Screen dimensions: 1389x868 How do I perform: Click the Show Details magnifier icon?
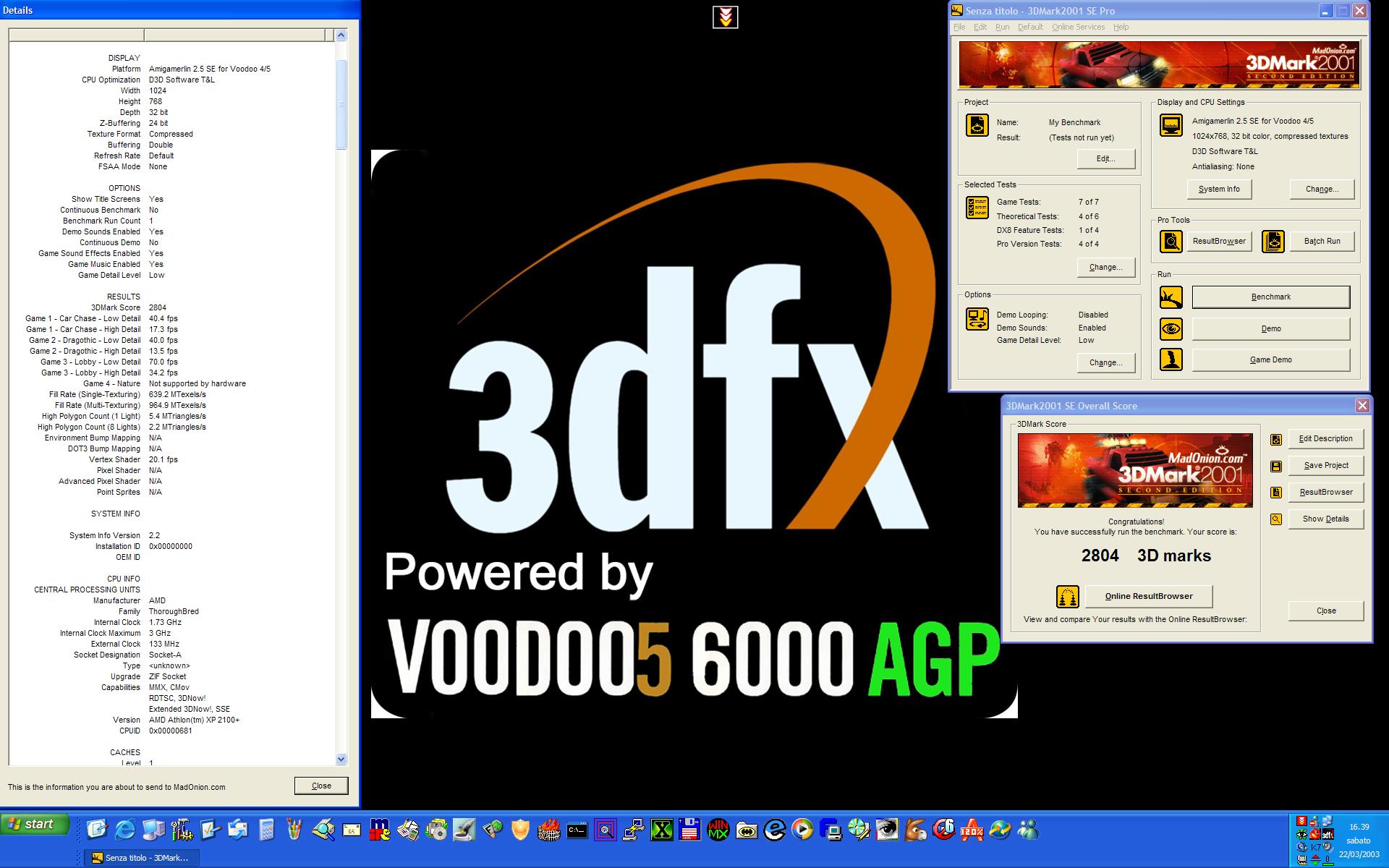(x=1276, y=519)
